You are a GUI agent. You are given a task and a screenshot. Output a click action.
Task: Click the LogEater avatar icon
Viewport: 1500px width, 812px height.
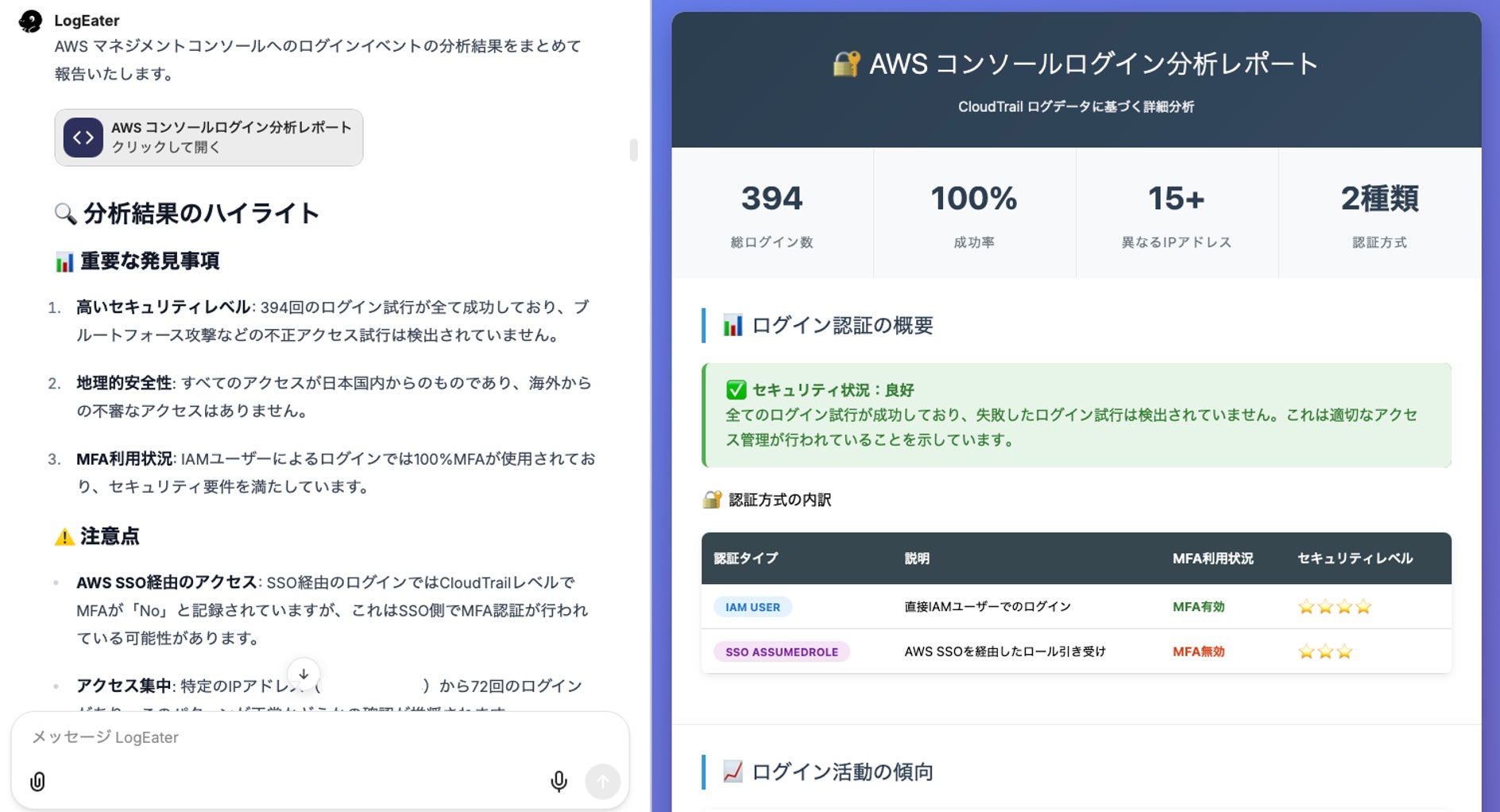pos(30,21)
